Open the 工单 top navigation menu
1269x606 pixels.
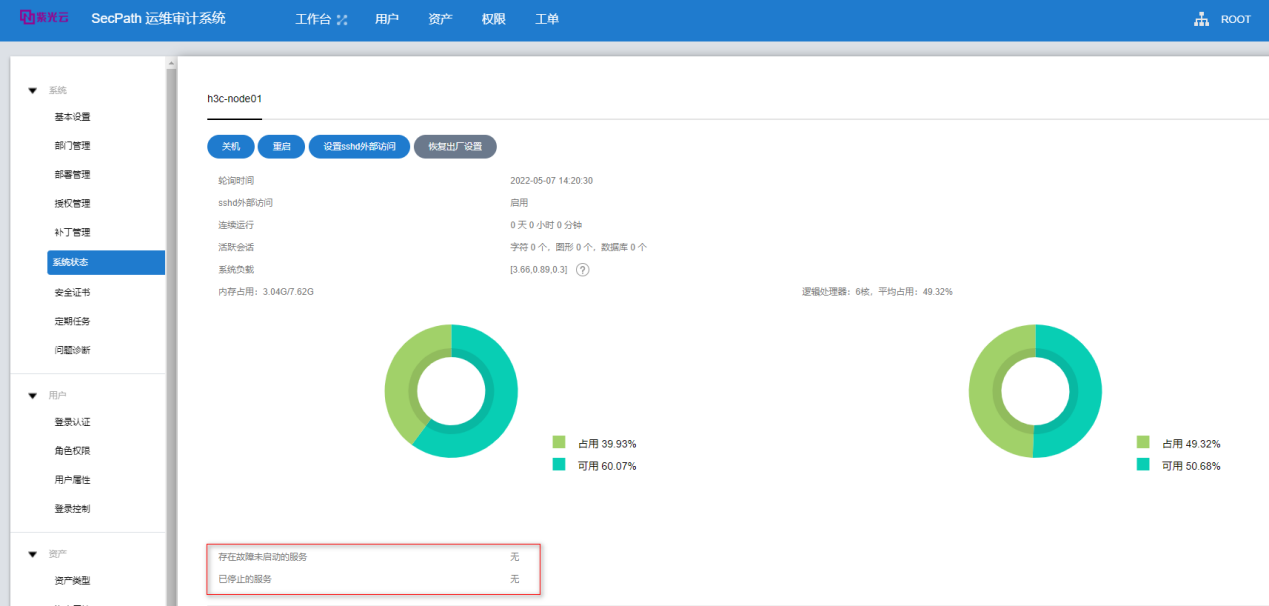coord(547,20)
